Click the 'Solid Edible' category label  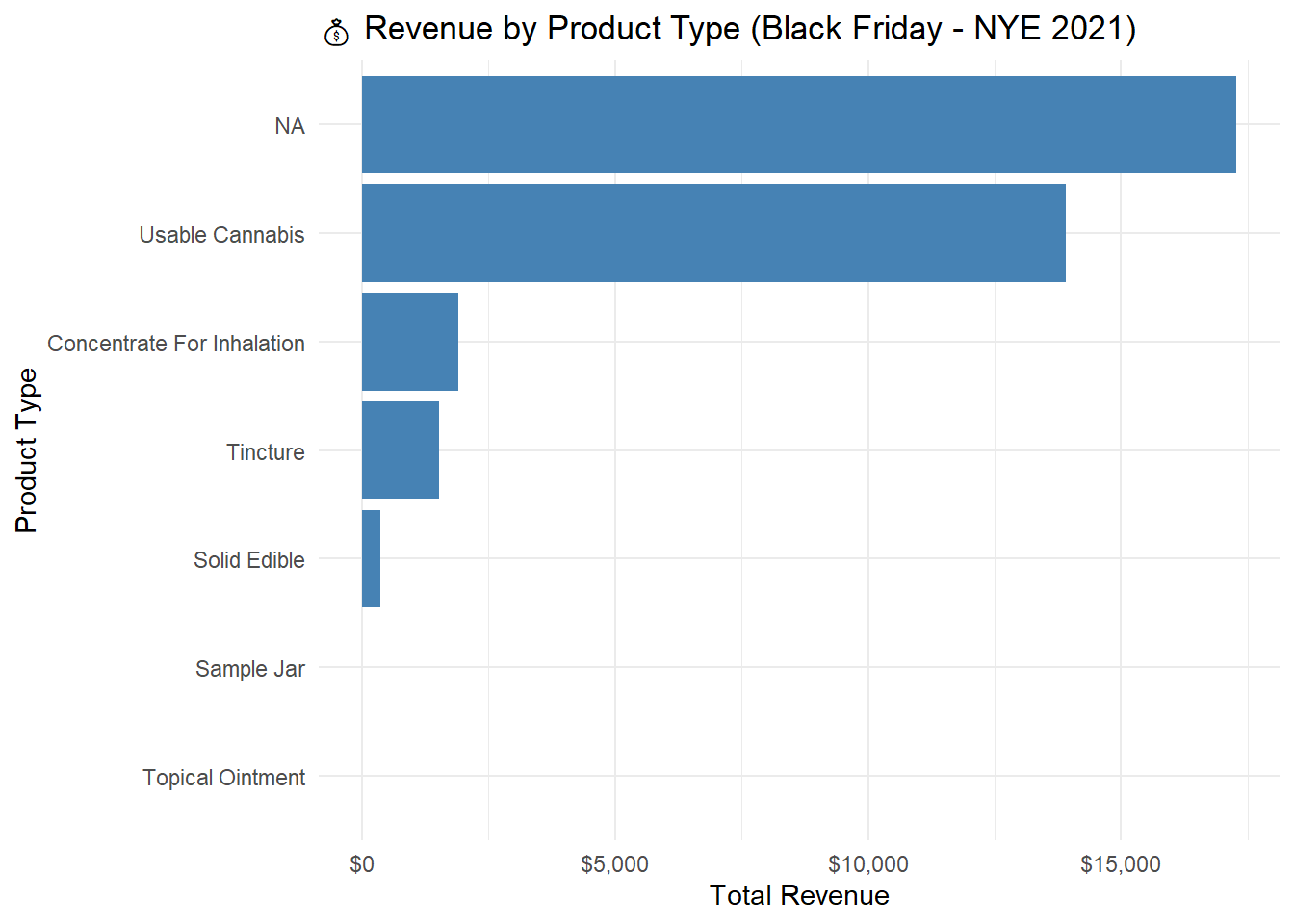click(x=248, y=560)
